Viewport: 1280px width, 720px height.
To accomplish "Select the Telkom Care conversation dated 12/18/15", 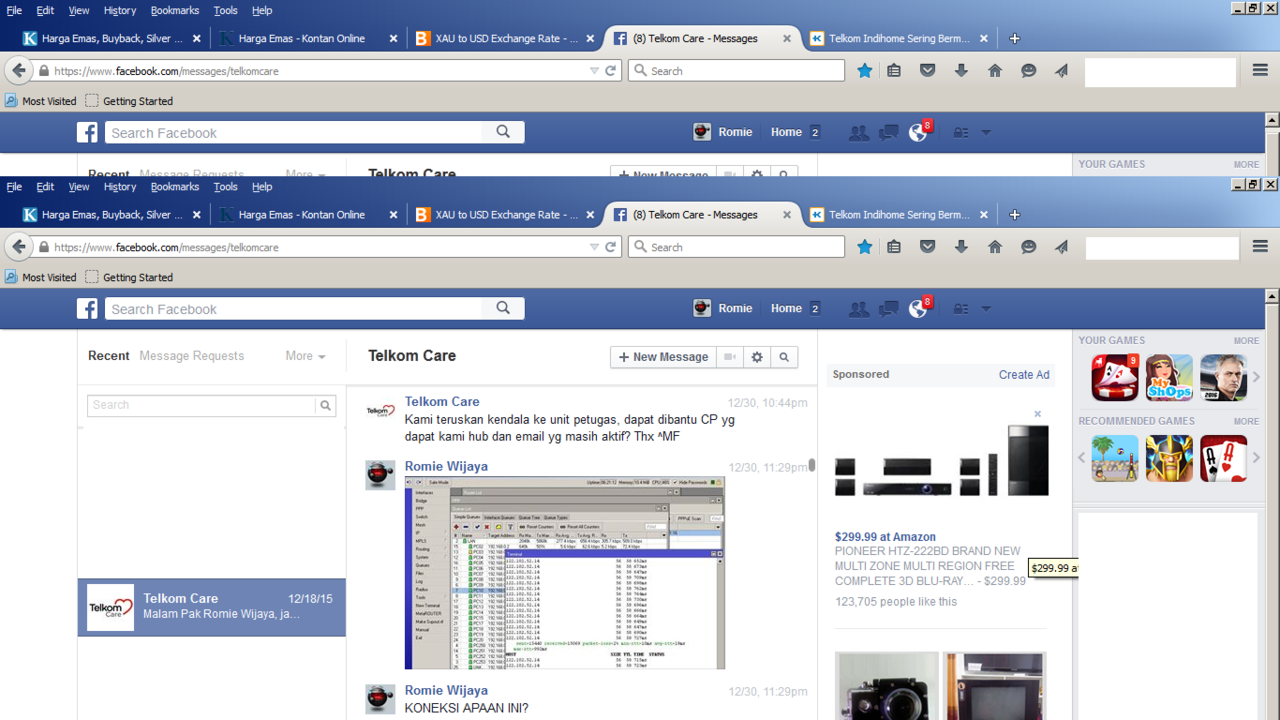I will click(x=212, y=607).
